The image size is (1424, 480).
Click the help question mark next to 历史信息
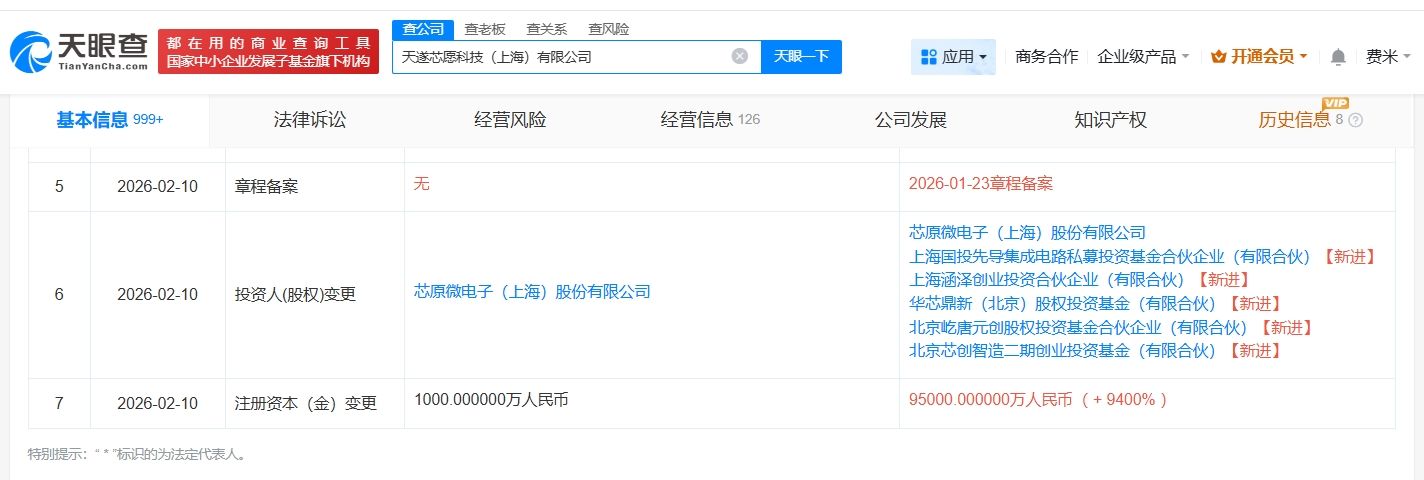pos(1356,120)
